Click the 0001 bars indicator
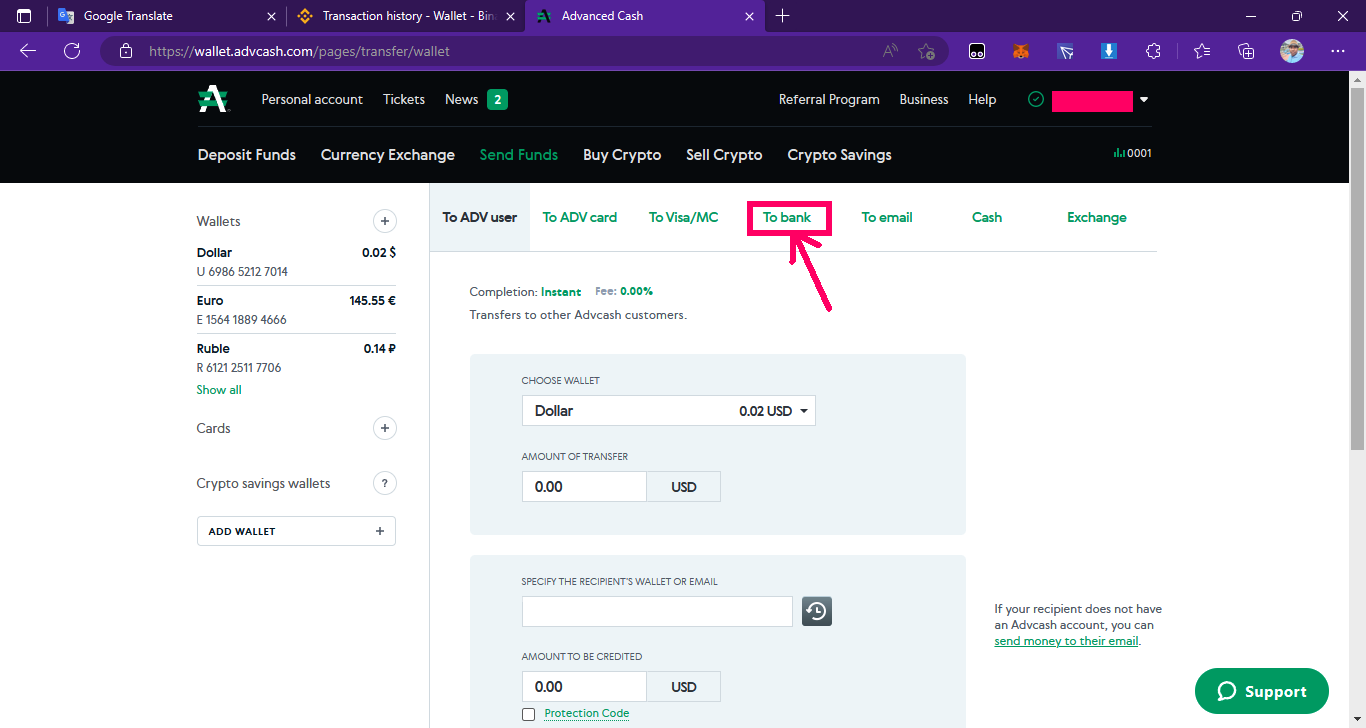 (x=1133, y=153)
